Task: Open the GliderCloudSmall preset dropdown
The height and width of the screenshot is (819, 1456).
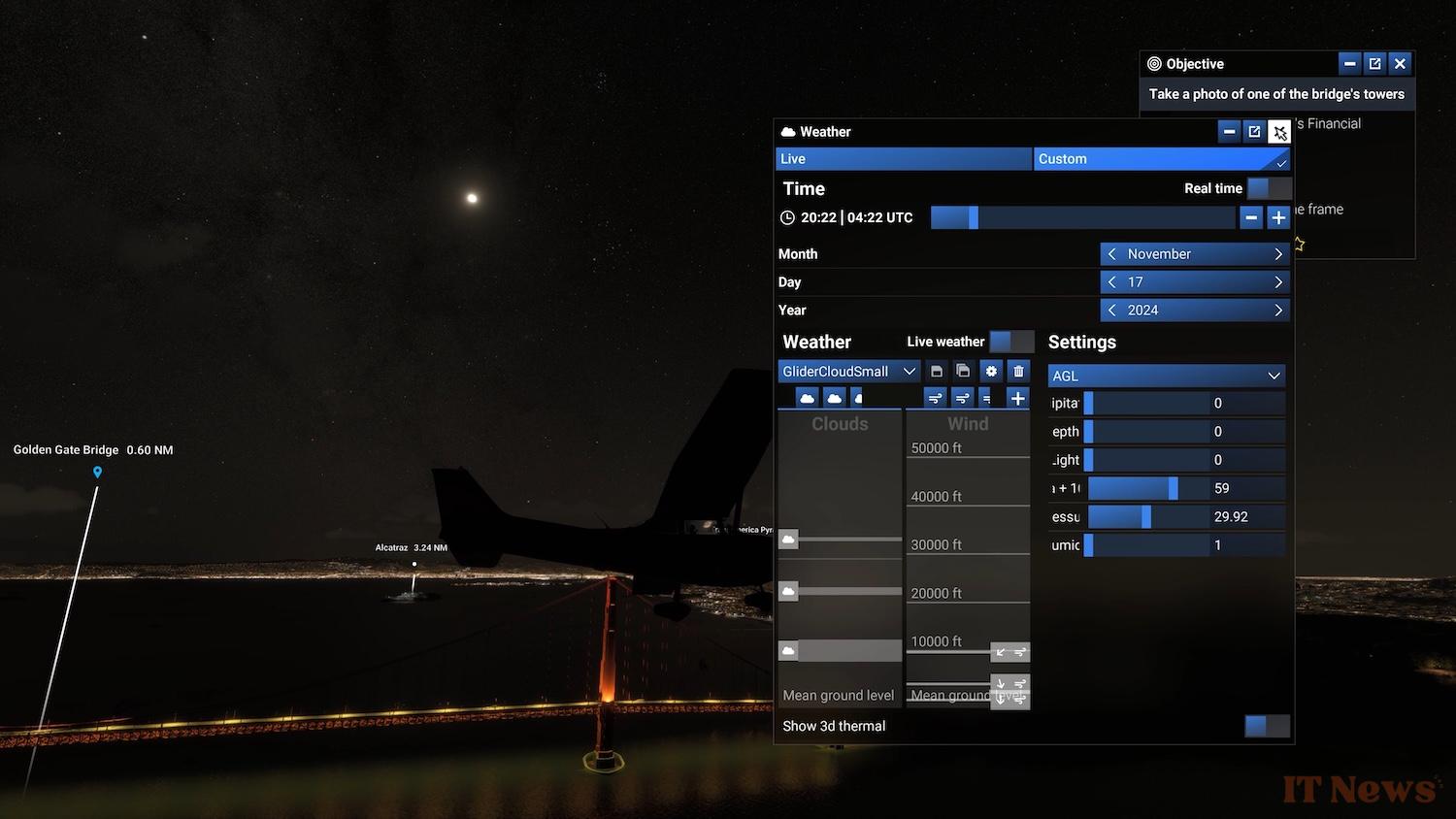Action: 848,371
